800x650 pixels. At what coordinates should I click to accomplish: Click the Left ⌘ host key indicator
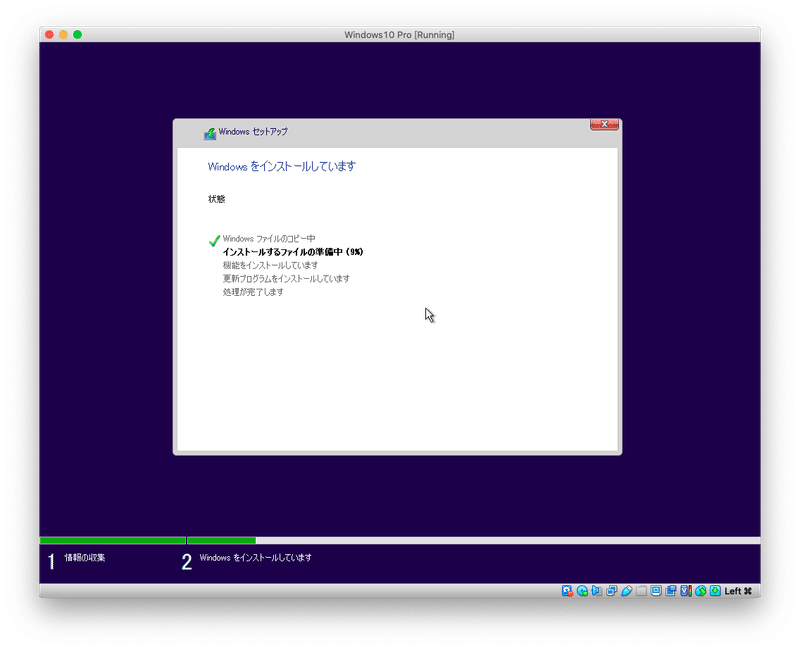737,590
